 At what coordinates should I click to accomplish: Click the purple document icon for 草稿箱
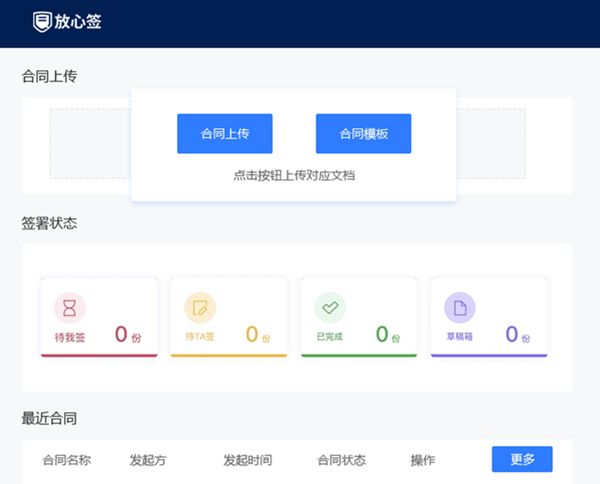[x=460, y=307]
